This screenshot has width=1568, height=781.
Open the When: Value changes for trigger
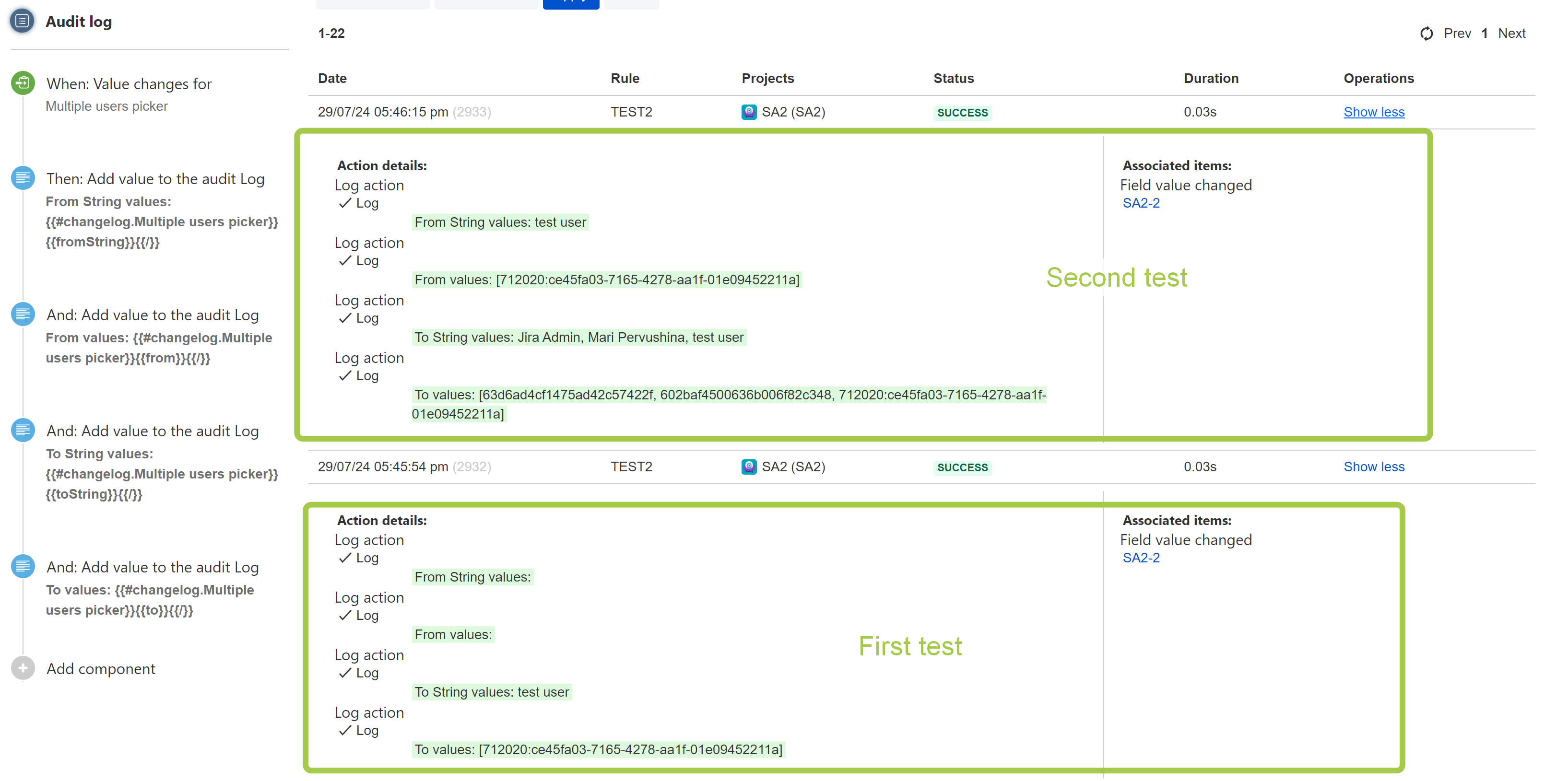point(129,84)
